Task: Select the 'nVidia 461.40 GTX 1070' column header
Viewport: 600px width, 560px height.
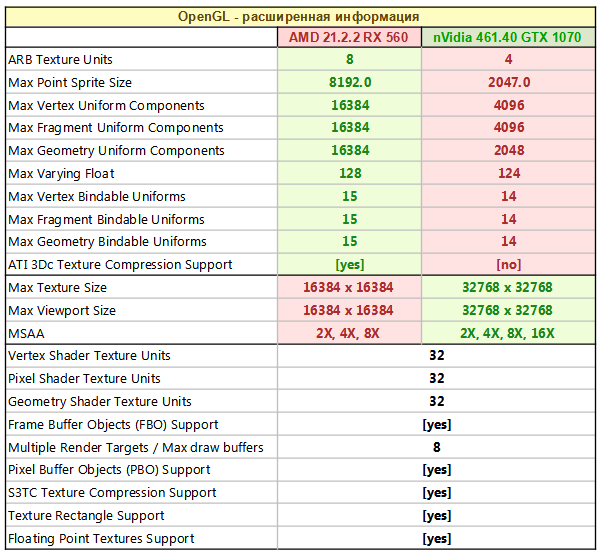Action: point(508,37)
